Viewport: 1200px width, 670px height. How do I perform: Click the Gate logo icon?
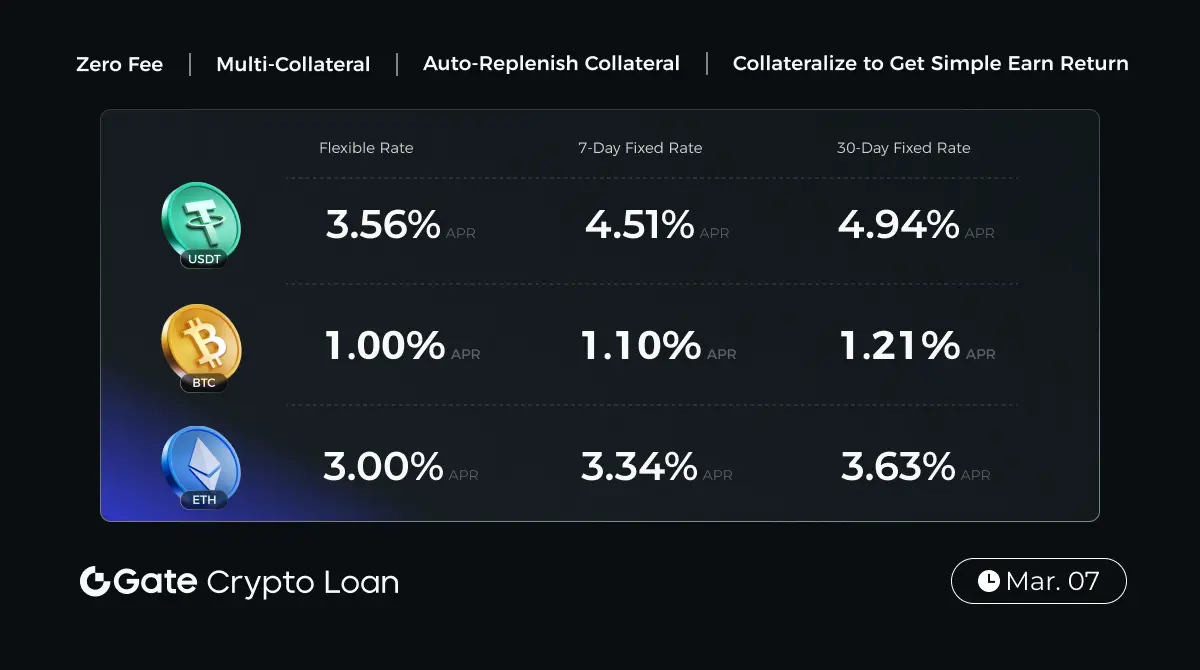pyautogui.click(x=95, y=582)
